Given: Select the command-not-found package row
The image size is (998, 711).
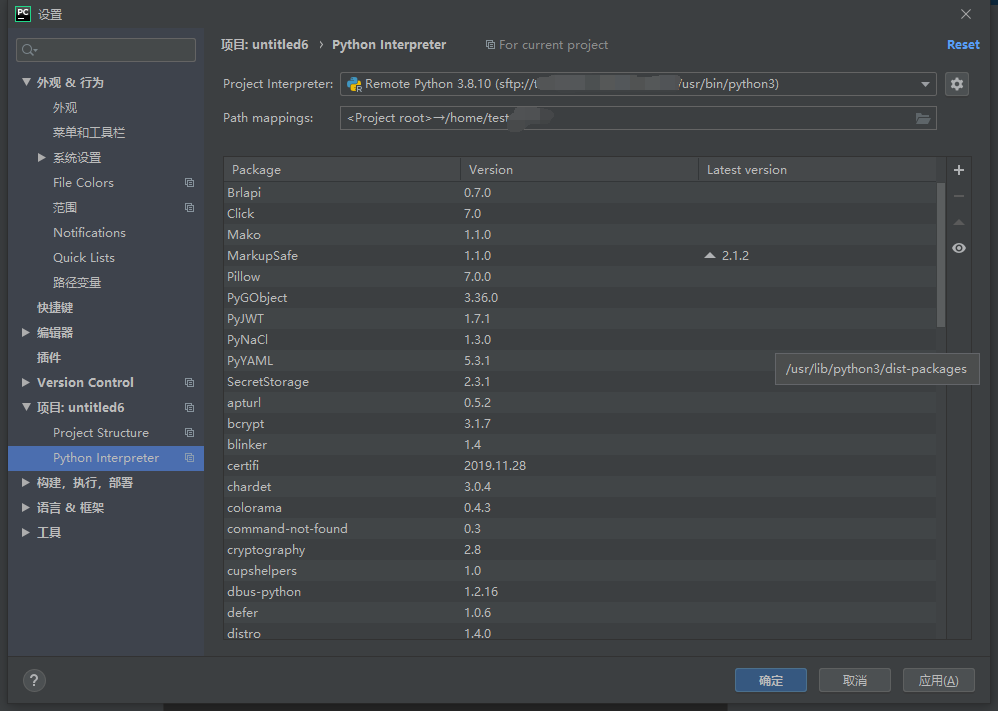Looking at the screenshot, I should [x=580, y=528].
